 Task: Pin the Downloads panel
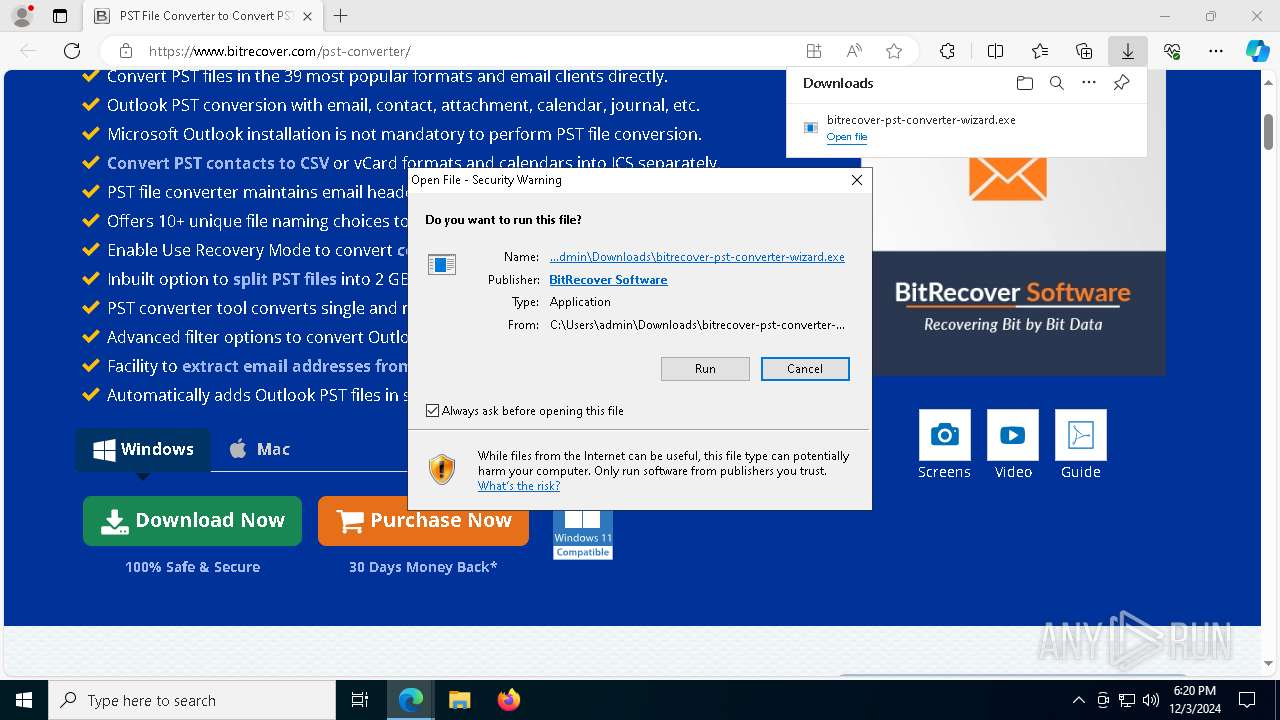point(1121,83)
